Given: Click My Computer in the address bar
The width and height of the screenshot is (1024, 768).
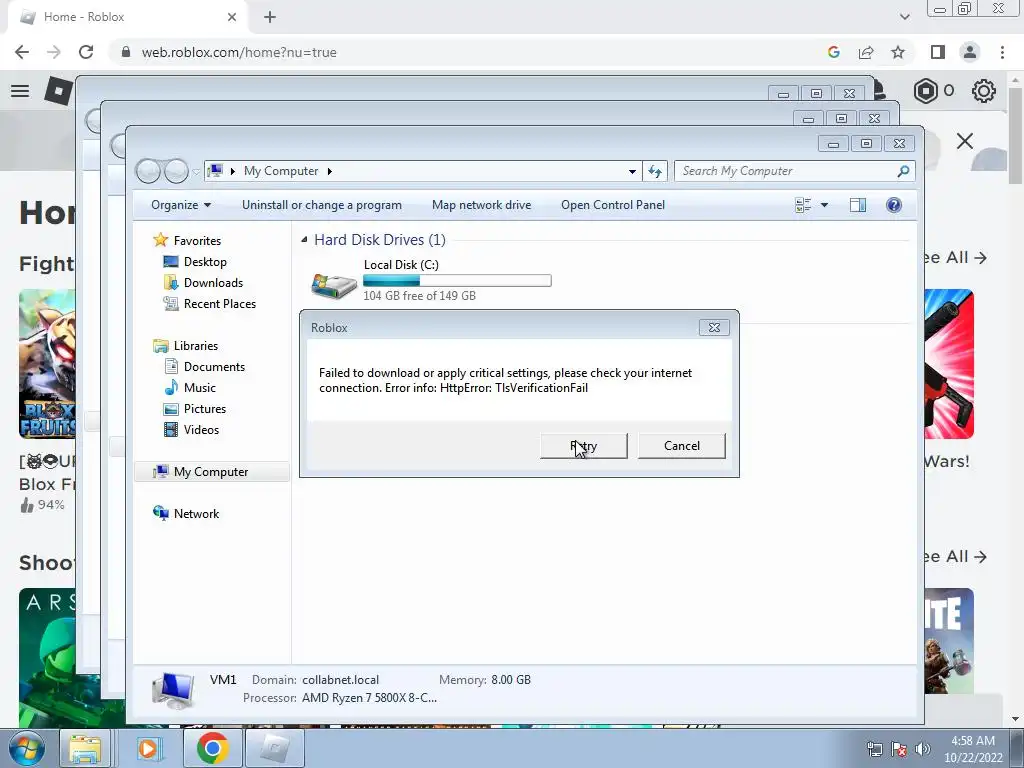Looking at the screenshot, I should pyautogui.click(x=281, y=171).
